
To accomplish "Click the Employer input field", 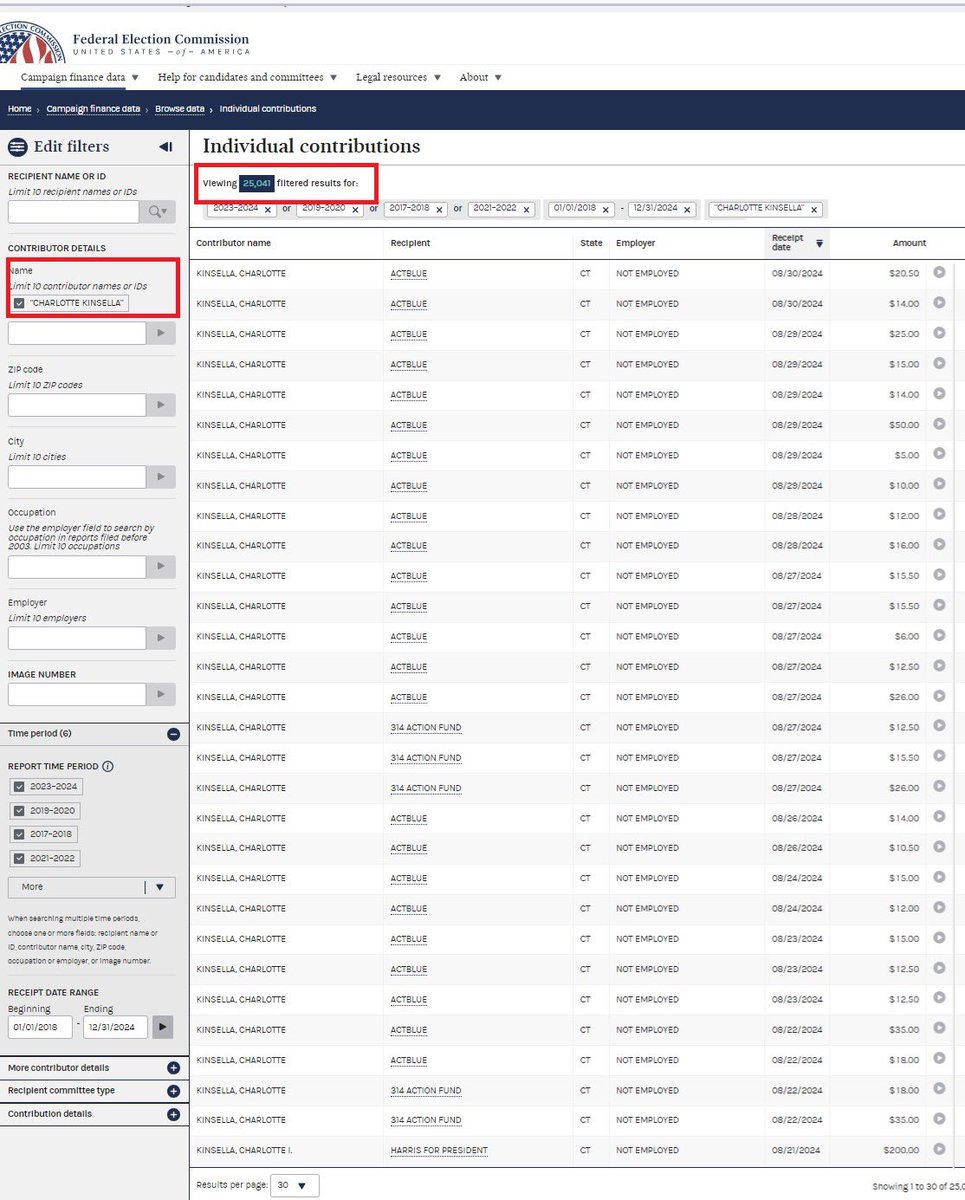I will (77, 638).
